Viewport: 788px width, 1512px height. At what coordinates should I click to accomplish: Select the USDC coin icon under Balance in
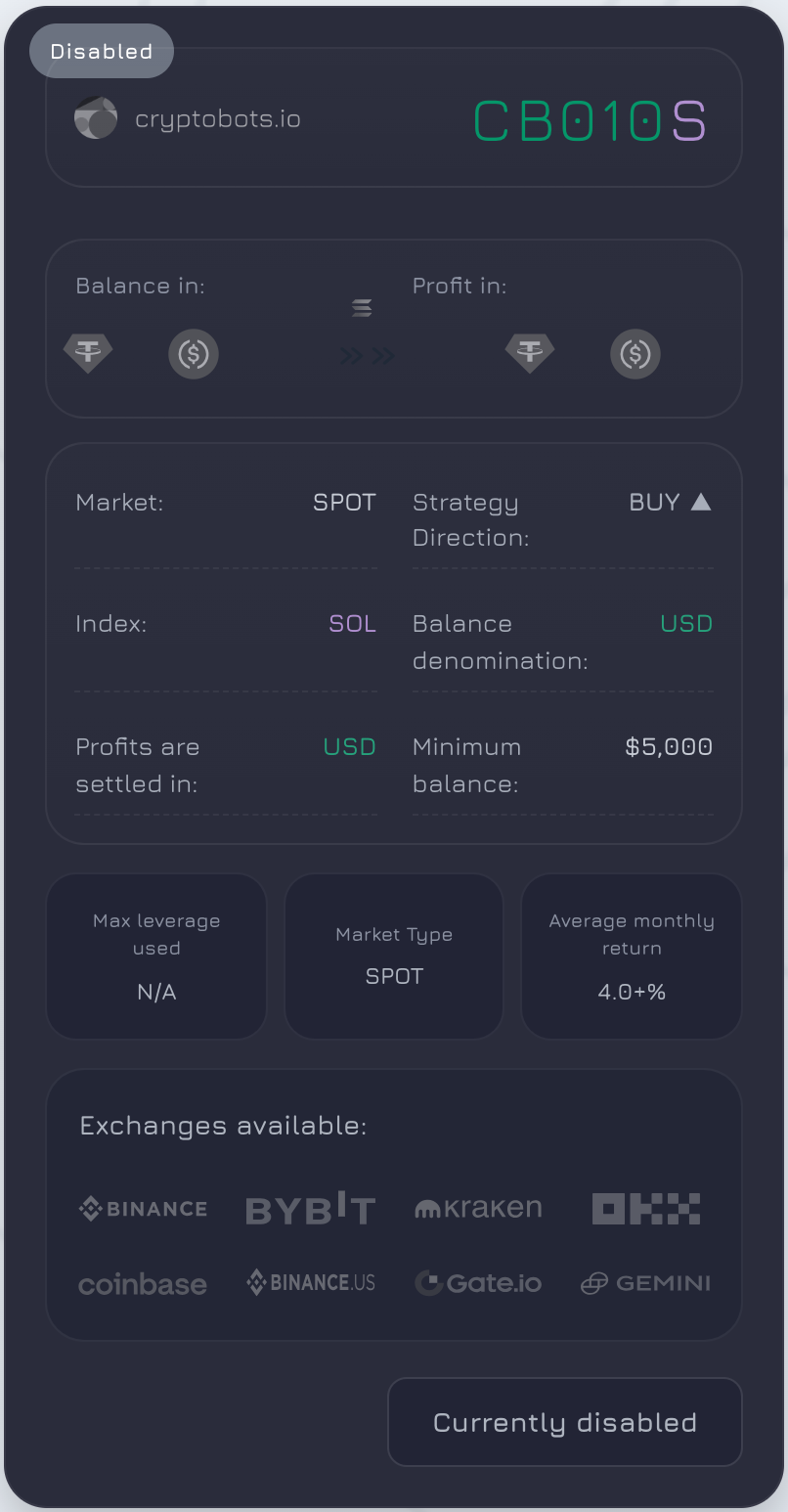point(194,354)
